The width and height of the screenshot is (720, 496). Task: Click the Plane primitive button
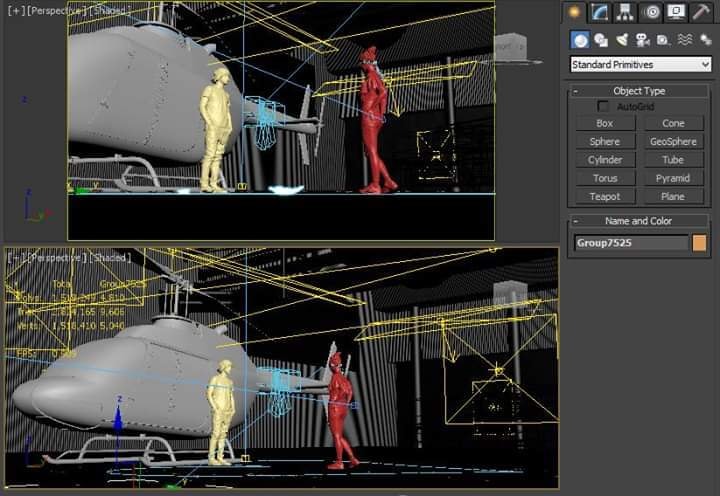673,197
